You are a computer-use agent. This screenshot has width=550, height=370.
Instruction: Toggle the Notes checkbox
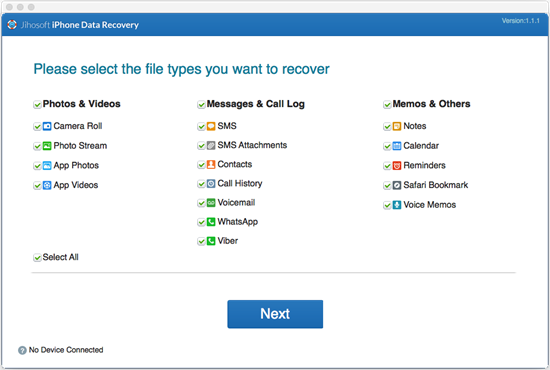pos(387,127)
